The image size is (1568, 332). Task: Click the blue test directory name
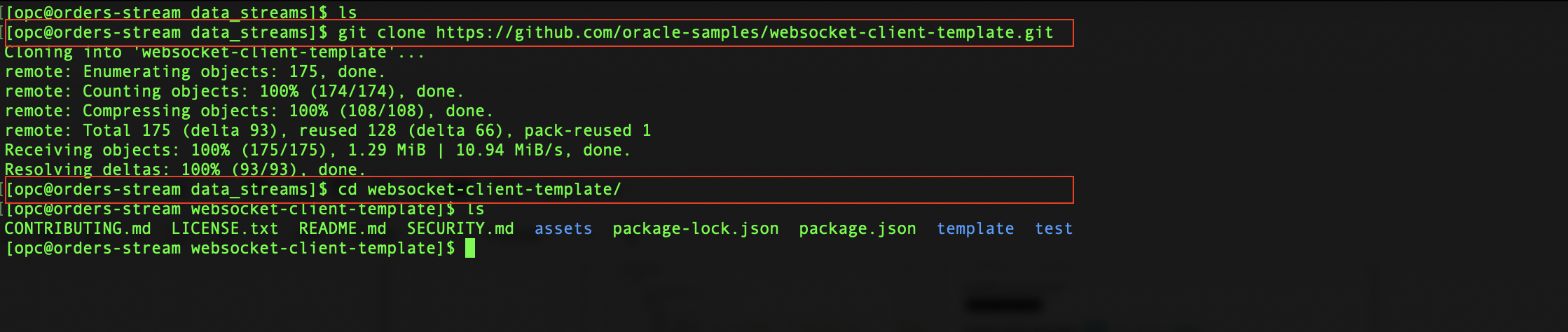pyautogui.click(x=1054, y=229)
